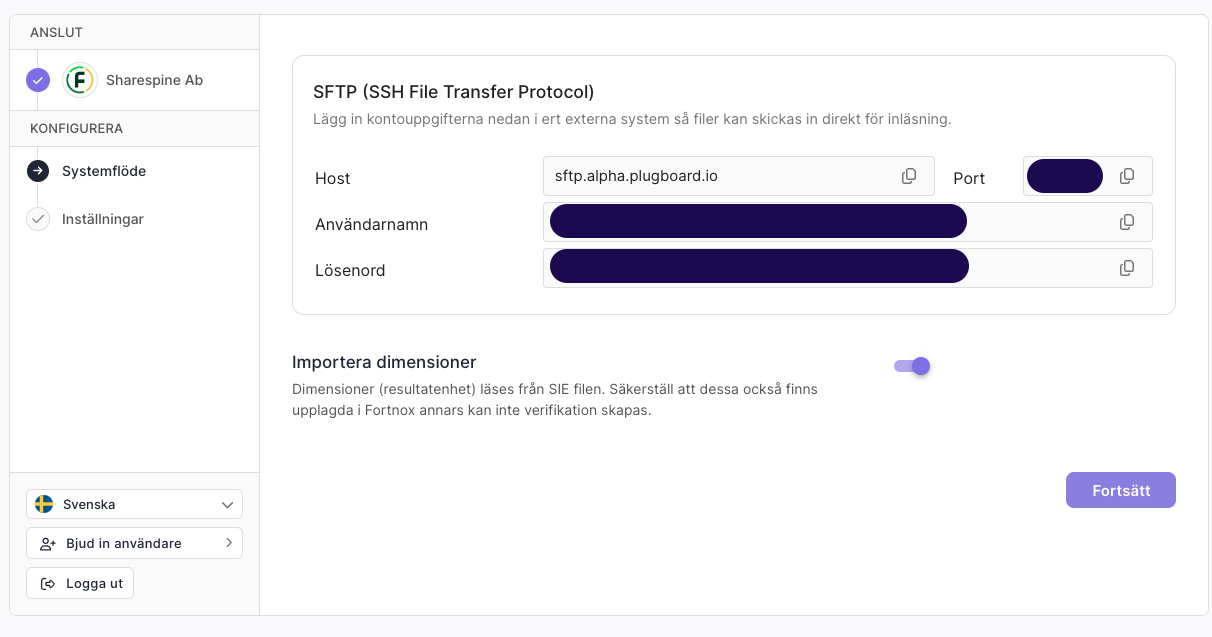Select the Systemflöde step
The width and height of the screenshot is (1212, 637).
pos(104,171)
